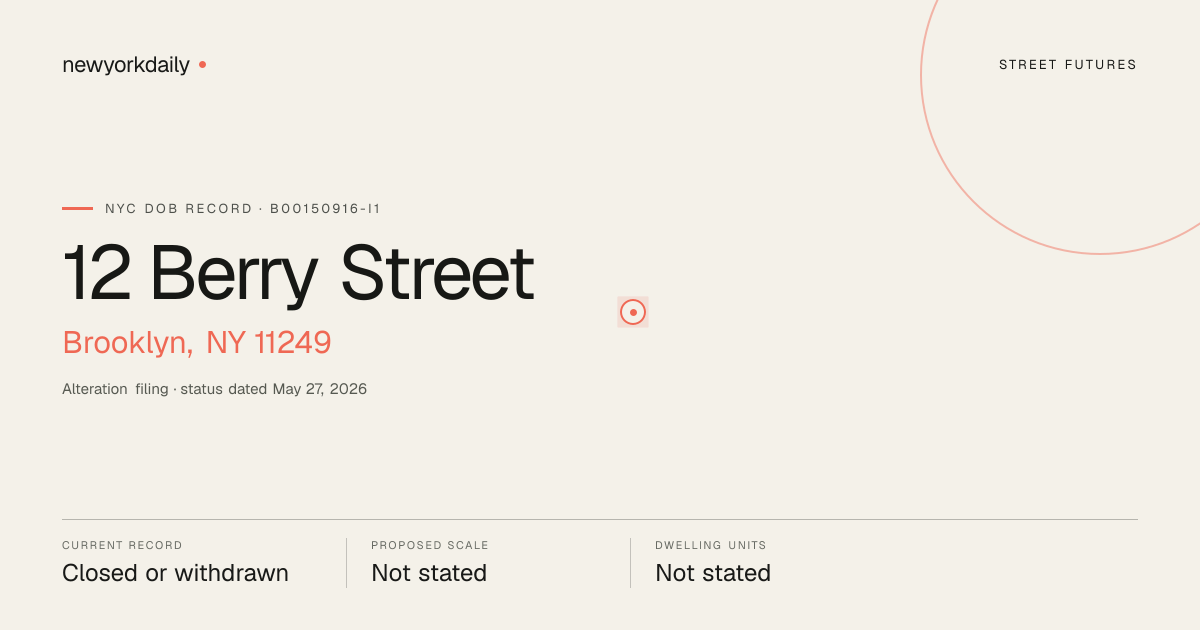
Task: Click the divider before Dwelling Units
Action: pyautogui.click(x=630, y=563)
